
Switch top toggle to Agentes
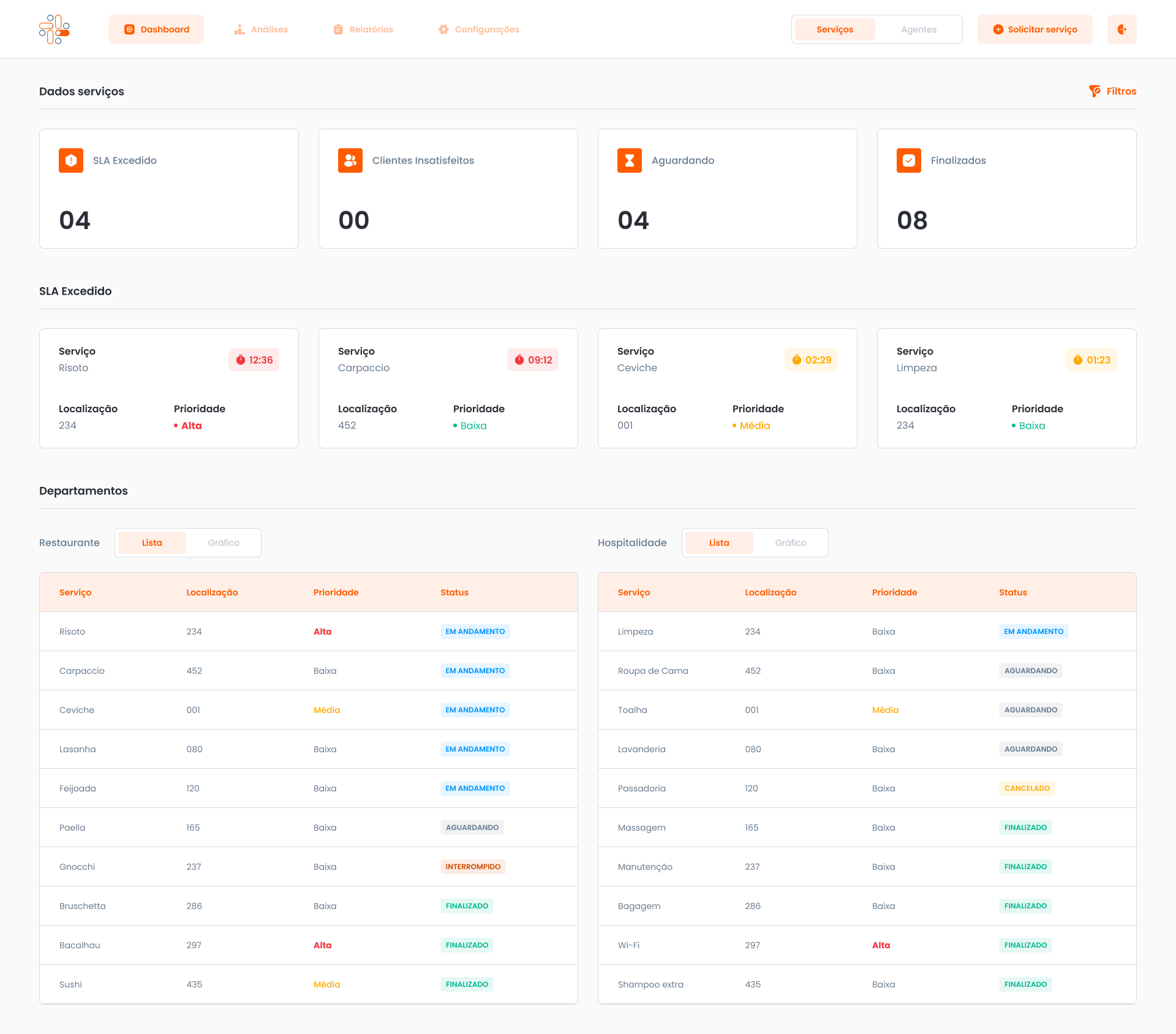[x=918, y=29]
